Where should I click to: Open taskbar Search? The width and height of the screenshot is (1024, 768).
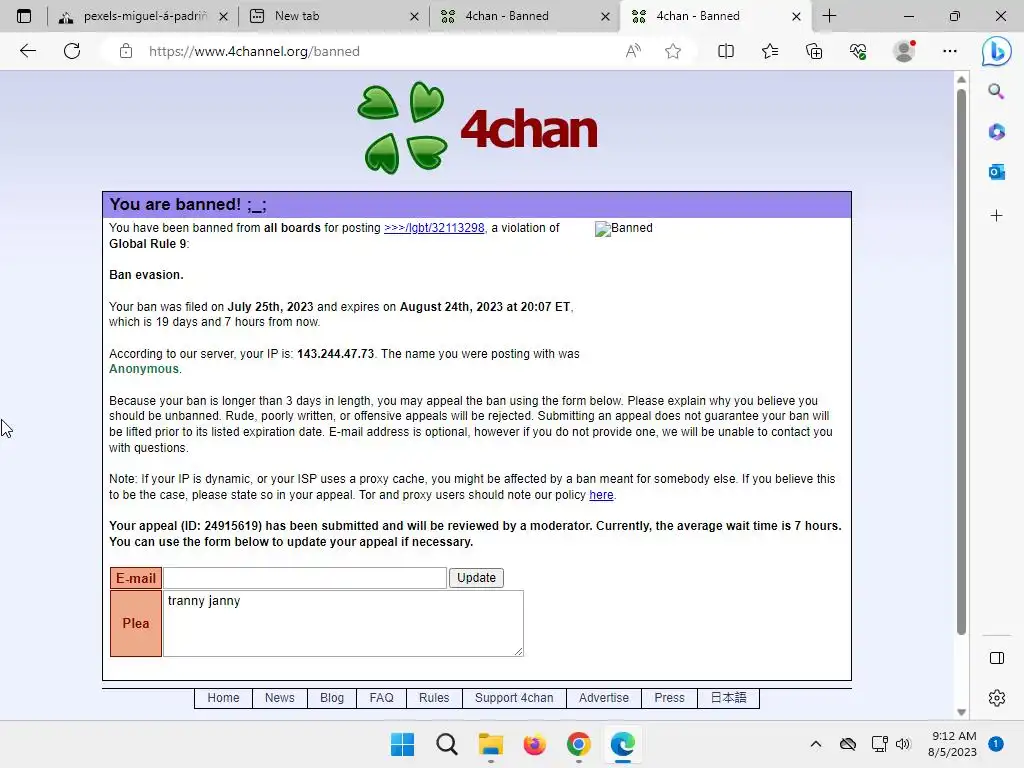point(447,744)
